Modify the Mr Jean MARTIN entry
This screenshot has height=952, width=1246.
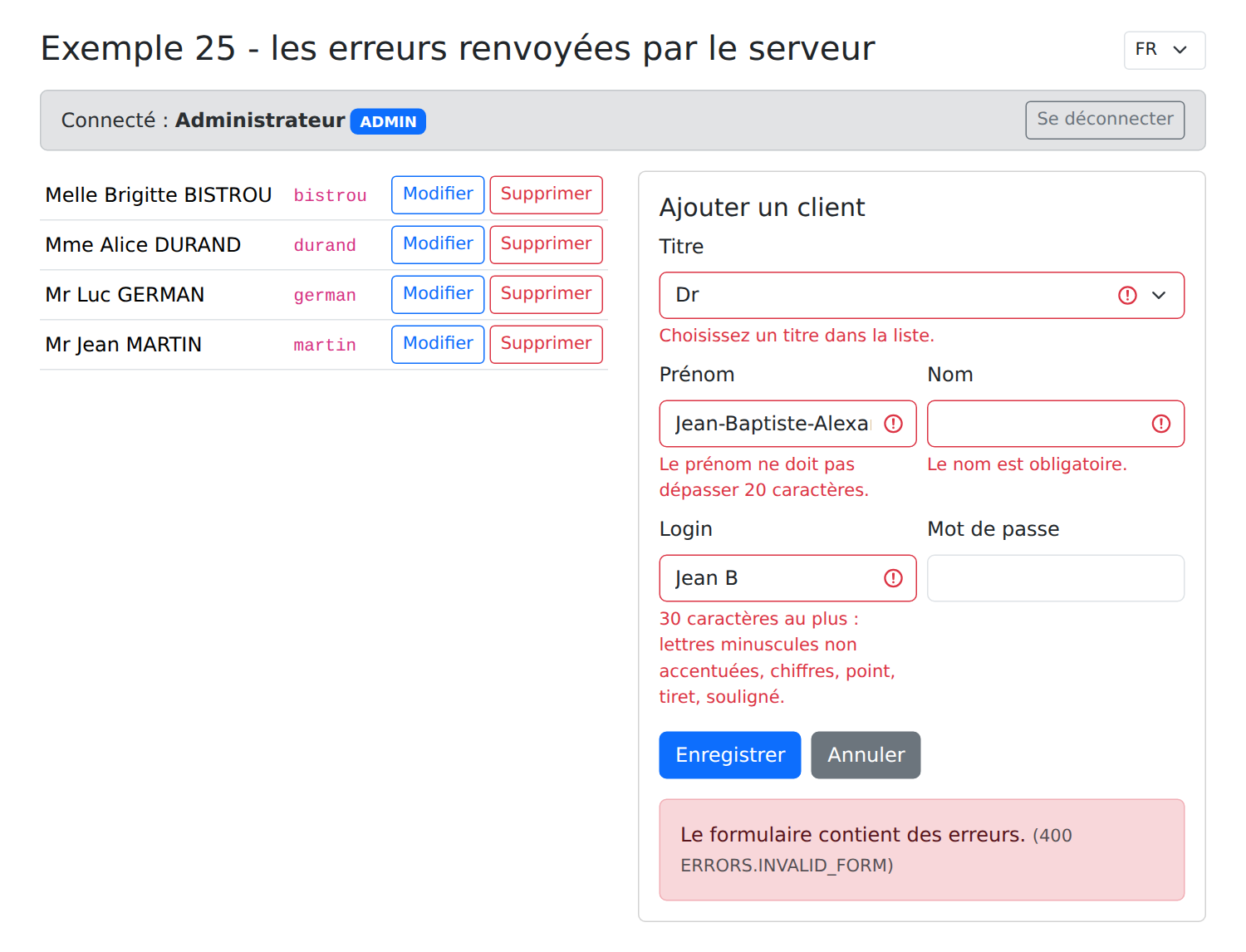point(438,344)
